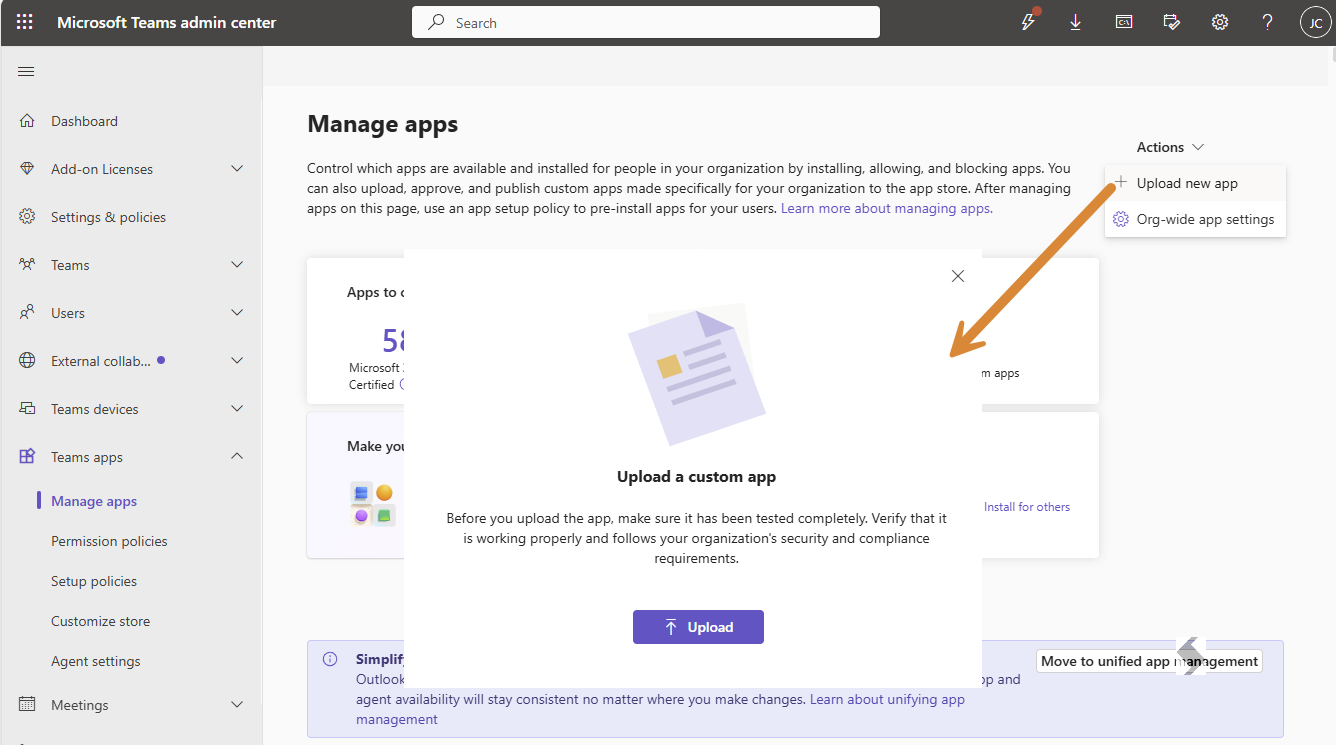Click the Add-on Licenses diamond icon
Screen dimensions: 1336x745
click(x=27, y=169)
